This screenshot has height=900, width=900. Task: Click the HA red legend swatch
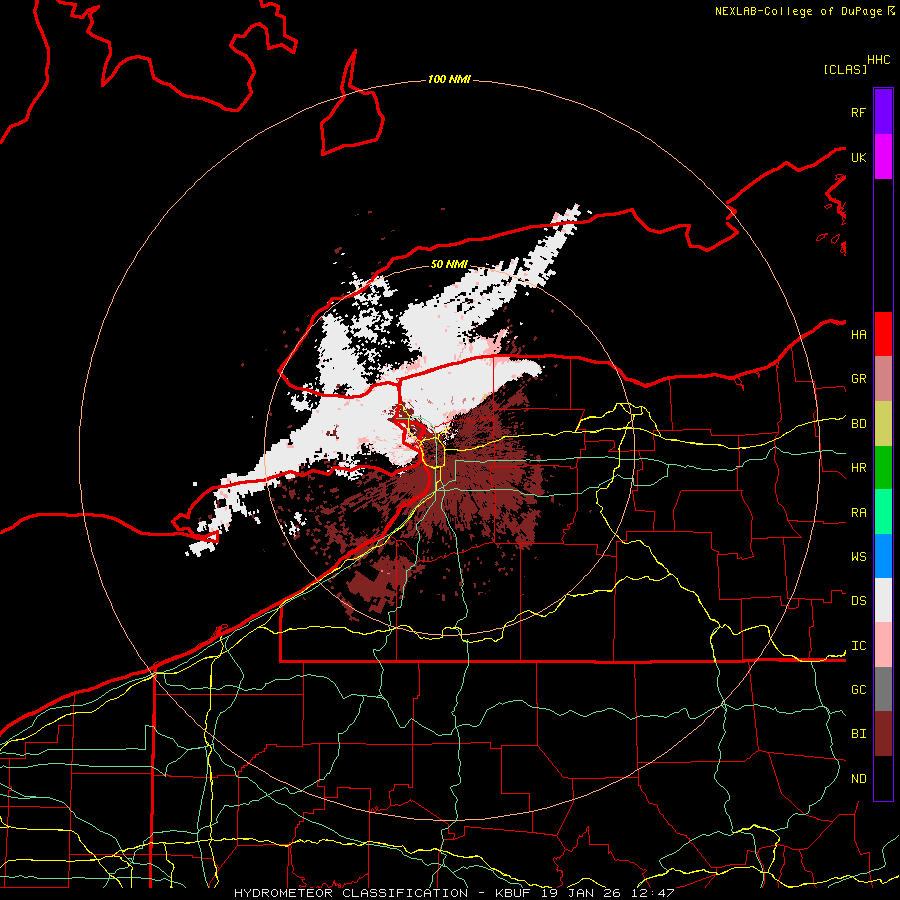coord(883,334)
